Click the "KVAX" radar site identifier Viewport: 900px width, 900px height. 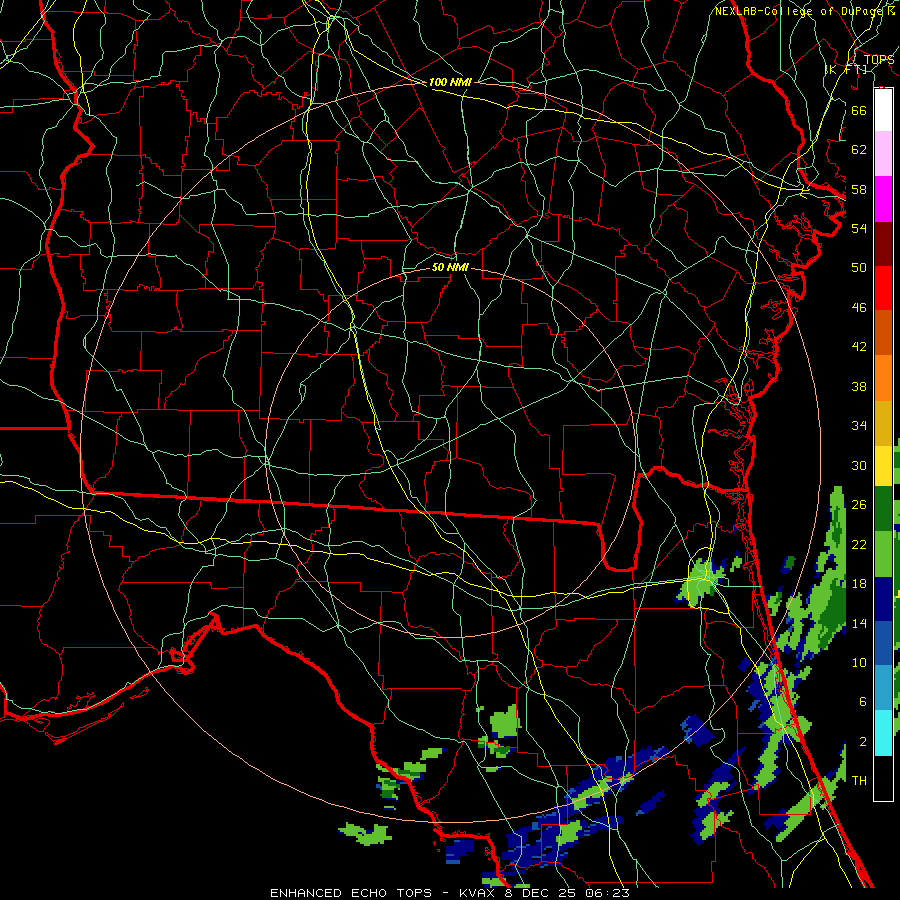tap(479, 893)
